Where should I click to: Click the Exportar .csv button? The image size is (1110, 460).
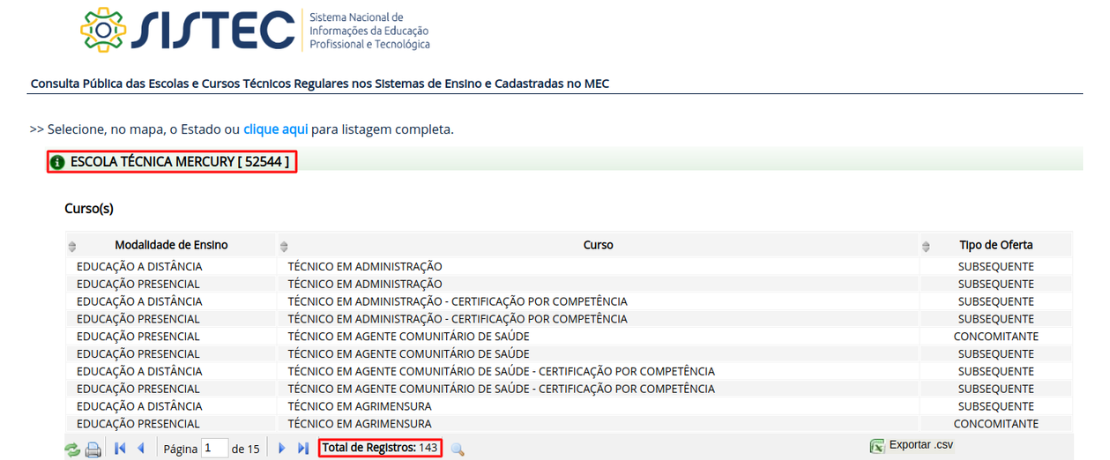[x=912, y=447]
